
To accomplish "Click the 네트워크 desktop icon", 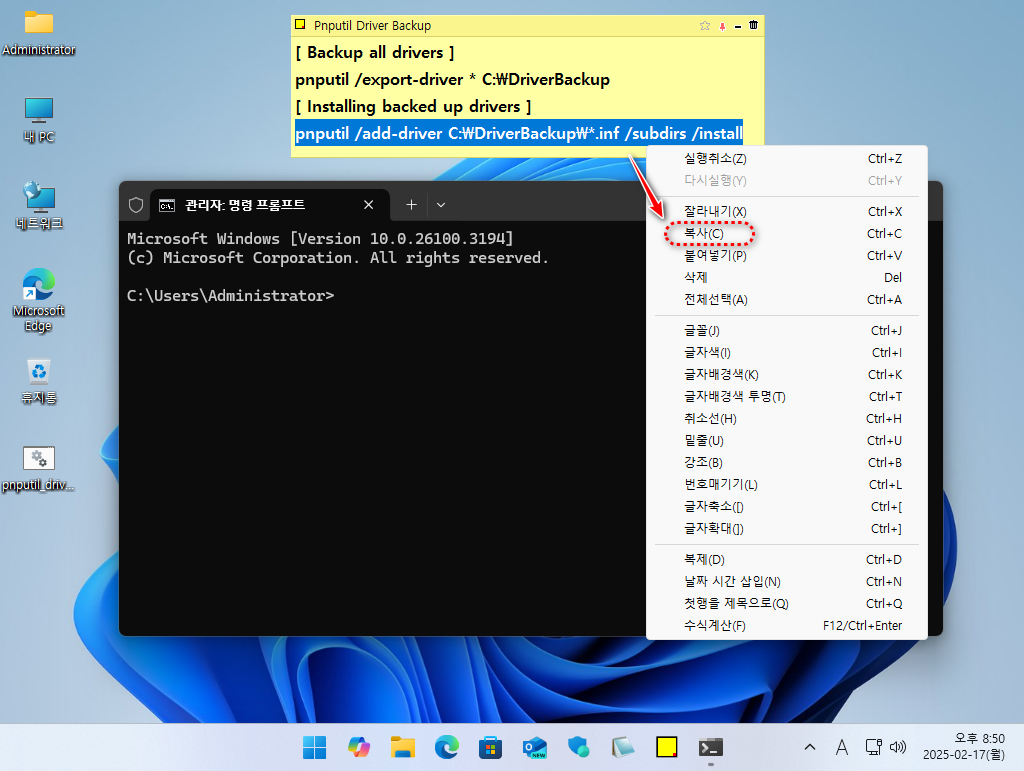I will pyautogui.click(x=39, y=206).
